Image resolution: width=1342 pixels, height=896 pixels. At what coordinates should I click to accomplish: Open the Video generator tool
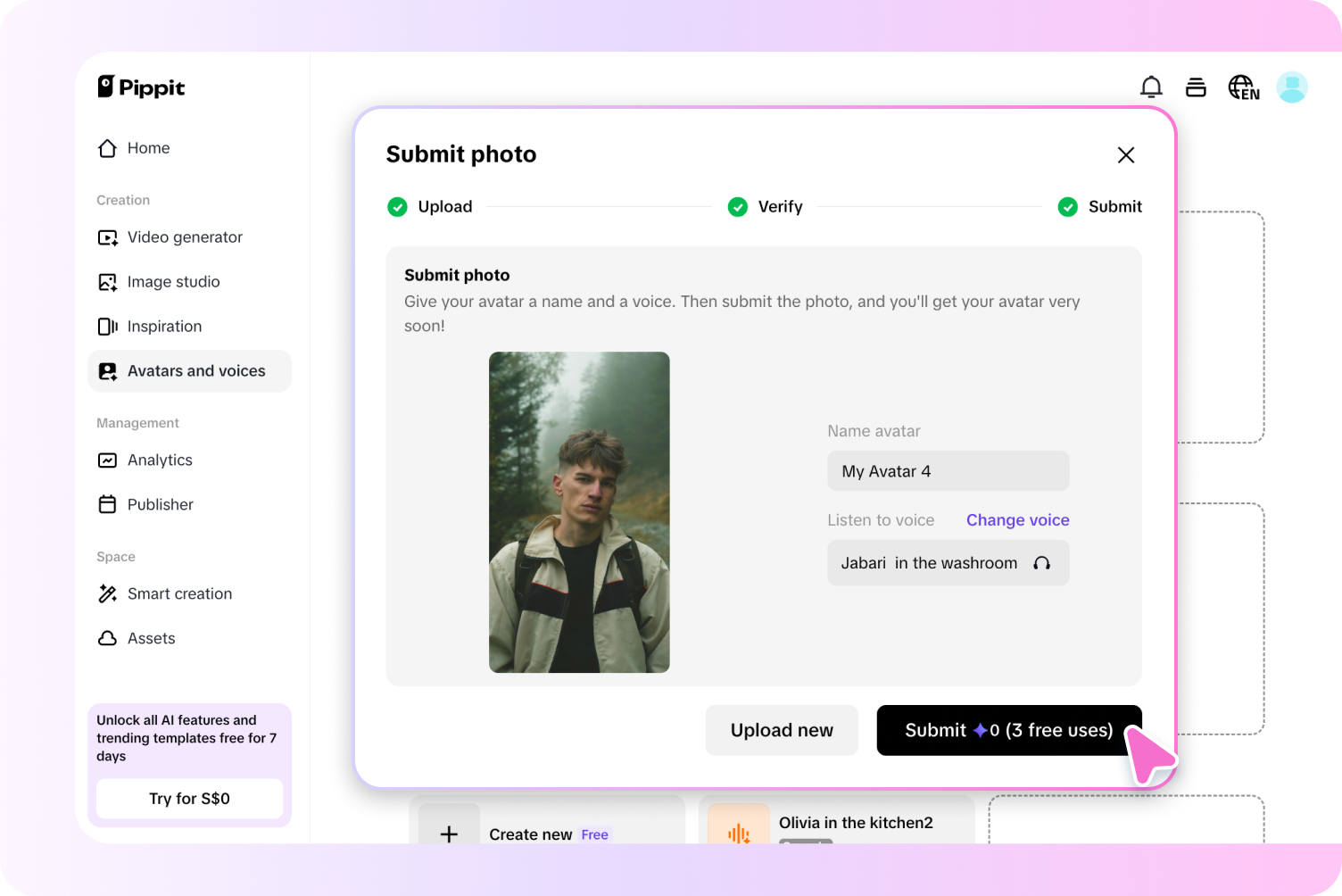click(x=185, y=236)
